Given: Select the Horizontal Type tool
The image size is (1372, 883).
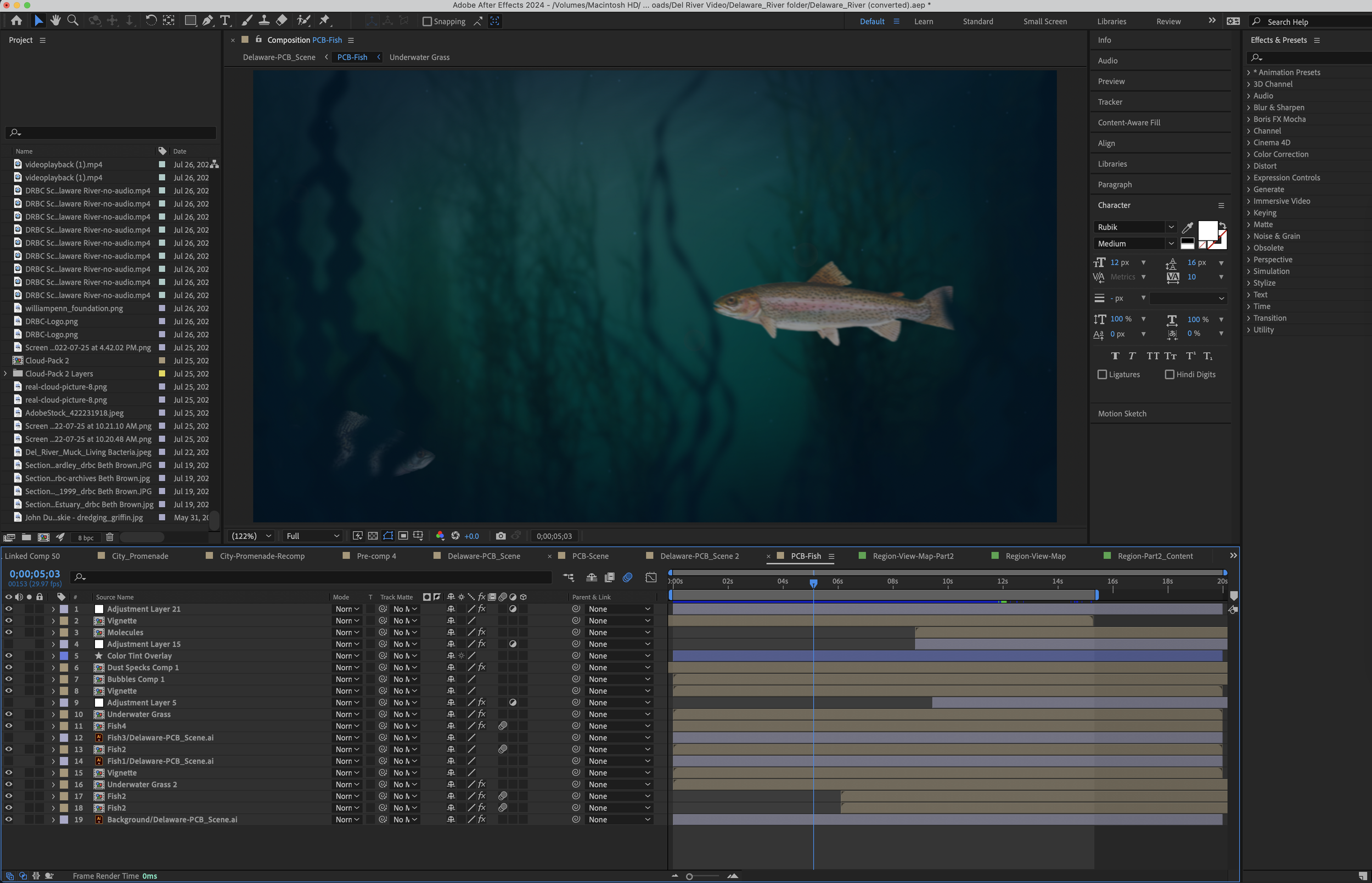Looking at the screenshot, I should (x=226, y=21).
